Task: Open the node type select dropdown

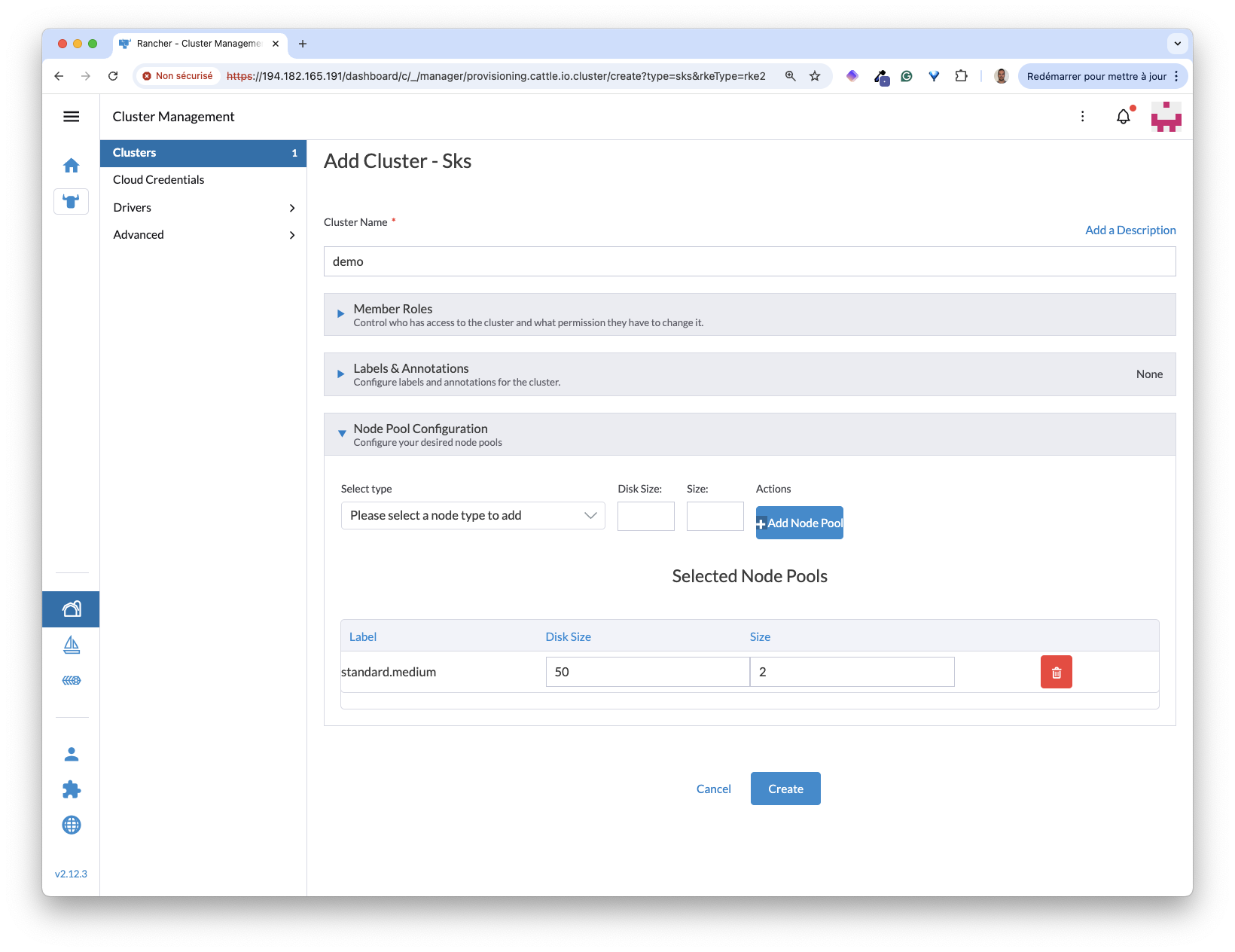Action: 473,516
